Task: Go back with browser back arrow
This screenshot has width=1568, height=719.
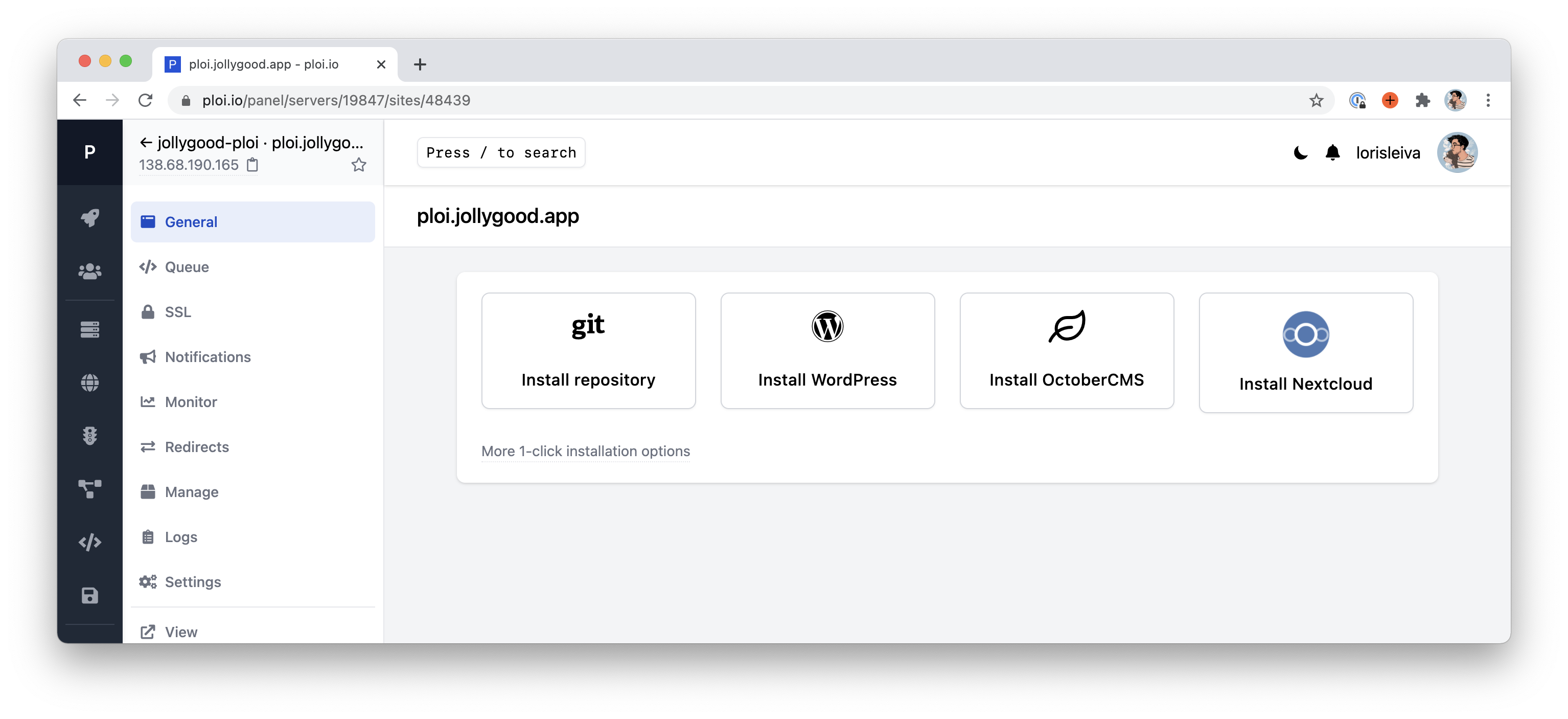Action: pos(80,100)
